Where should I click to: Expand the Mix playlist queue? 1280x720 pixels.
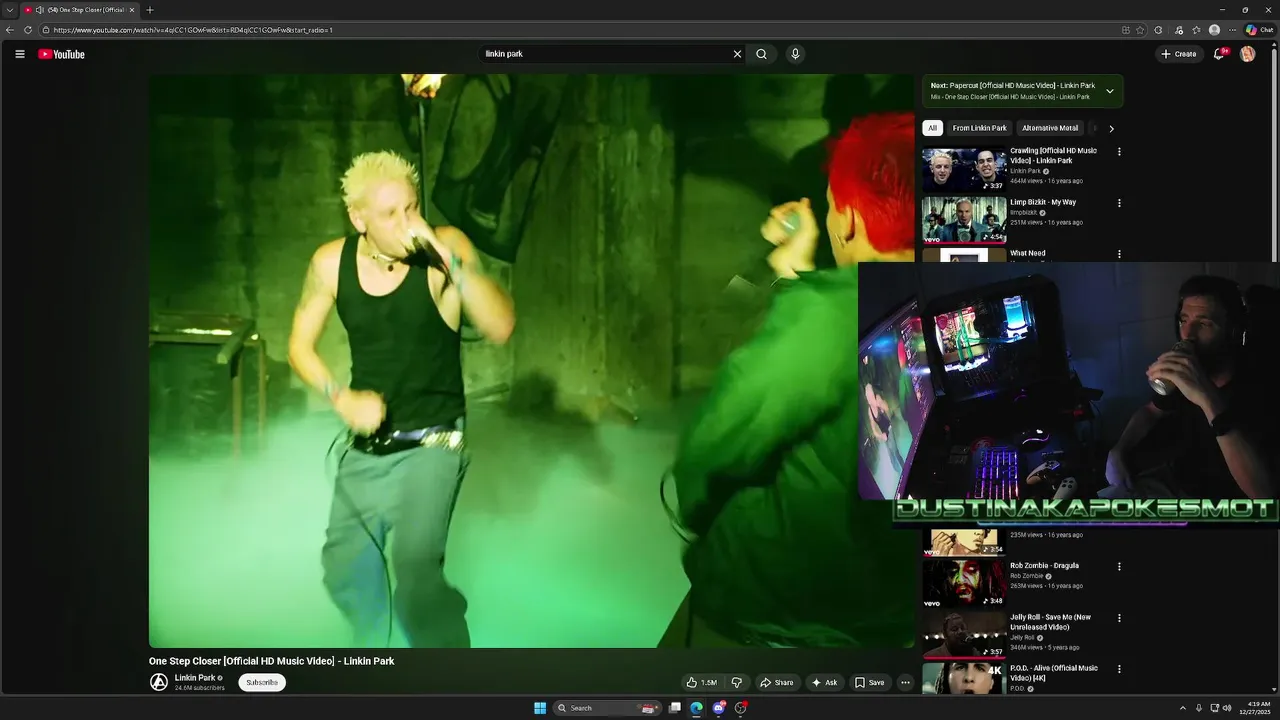click(1109, 91)
